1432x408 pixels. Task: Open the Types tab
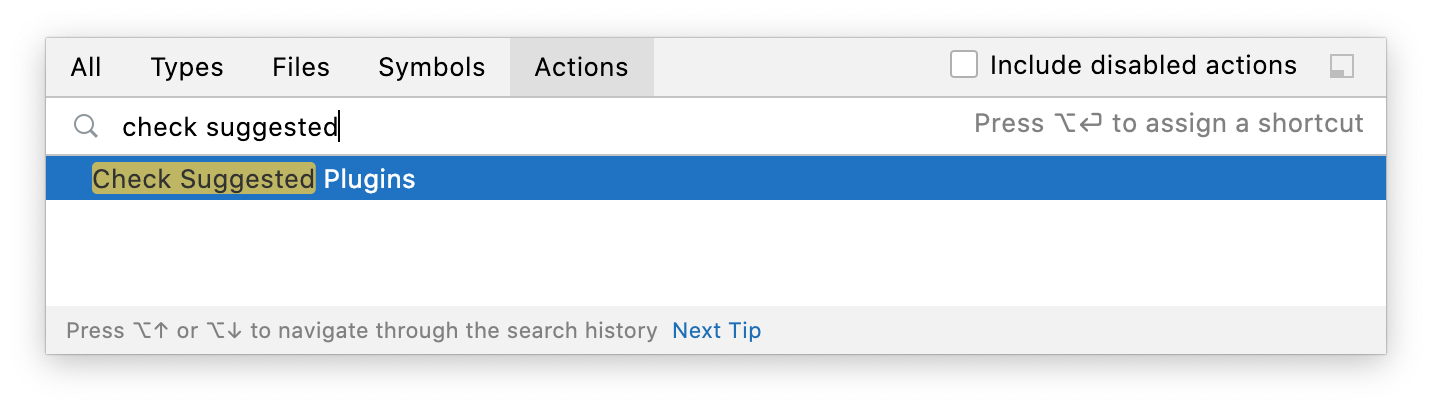(187, 67)
